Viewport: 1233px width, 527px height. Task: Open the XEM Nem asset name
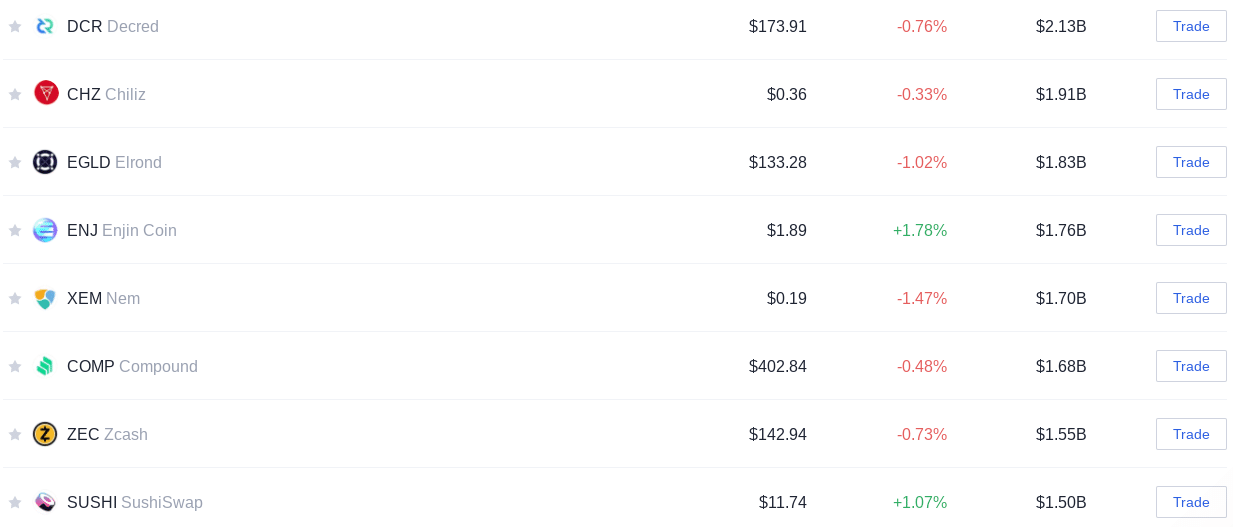click(103, 298)
